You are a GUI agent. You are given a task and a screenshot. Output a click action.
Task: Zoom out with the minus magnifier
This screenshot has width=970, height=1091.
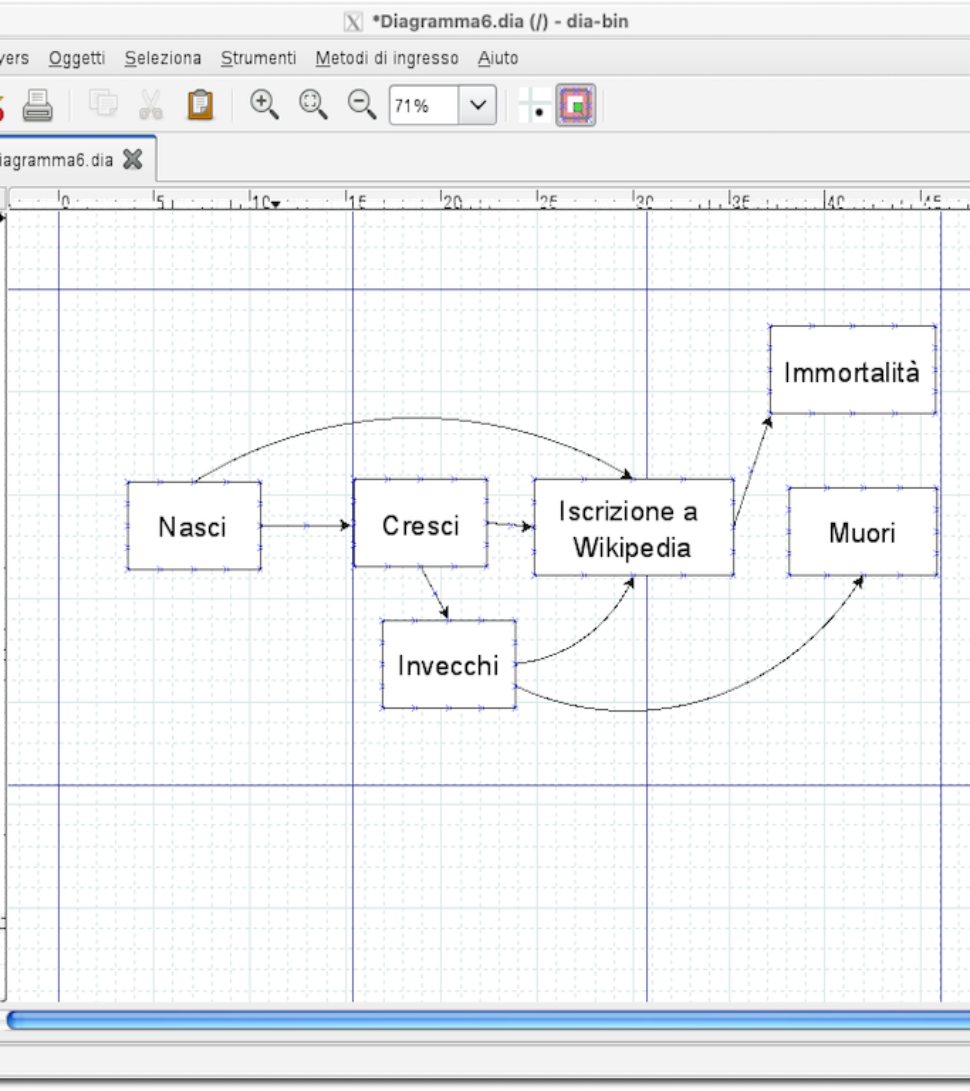click(362, 105)
